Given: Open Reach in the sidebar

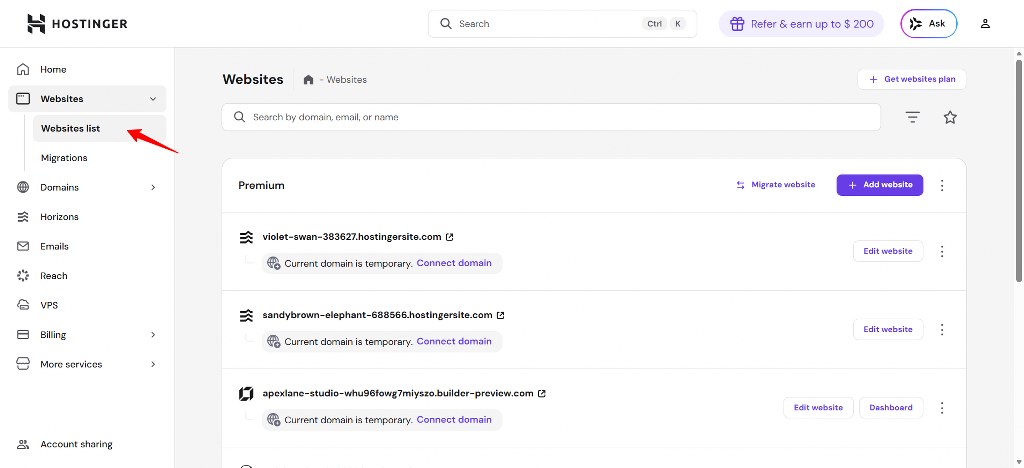Looking at the screenshot, I should click(x=87, y=275).
